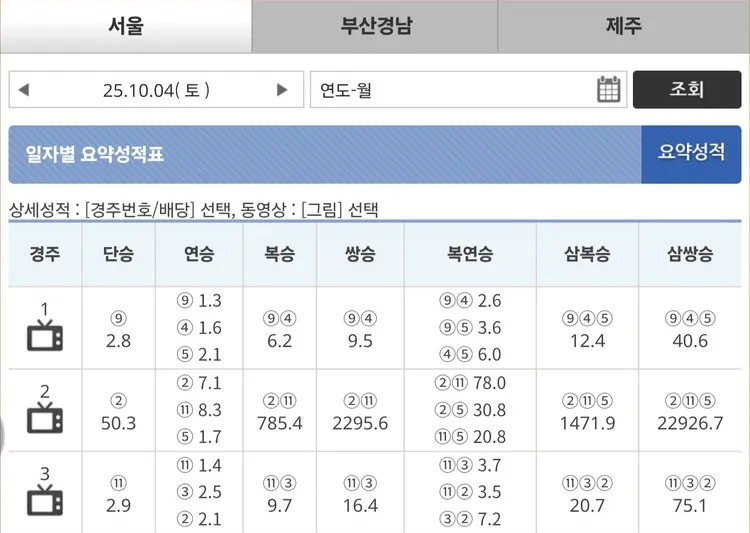Click the 연승 column header

(x=199, y=254)
